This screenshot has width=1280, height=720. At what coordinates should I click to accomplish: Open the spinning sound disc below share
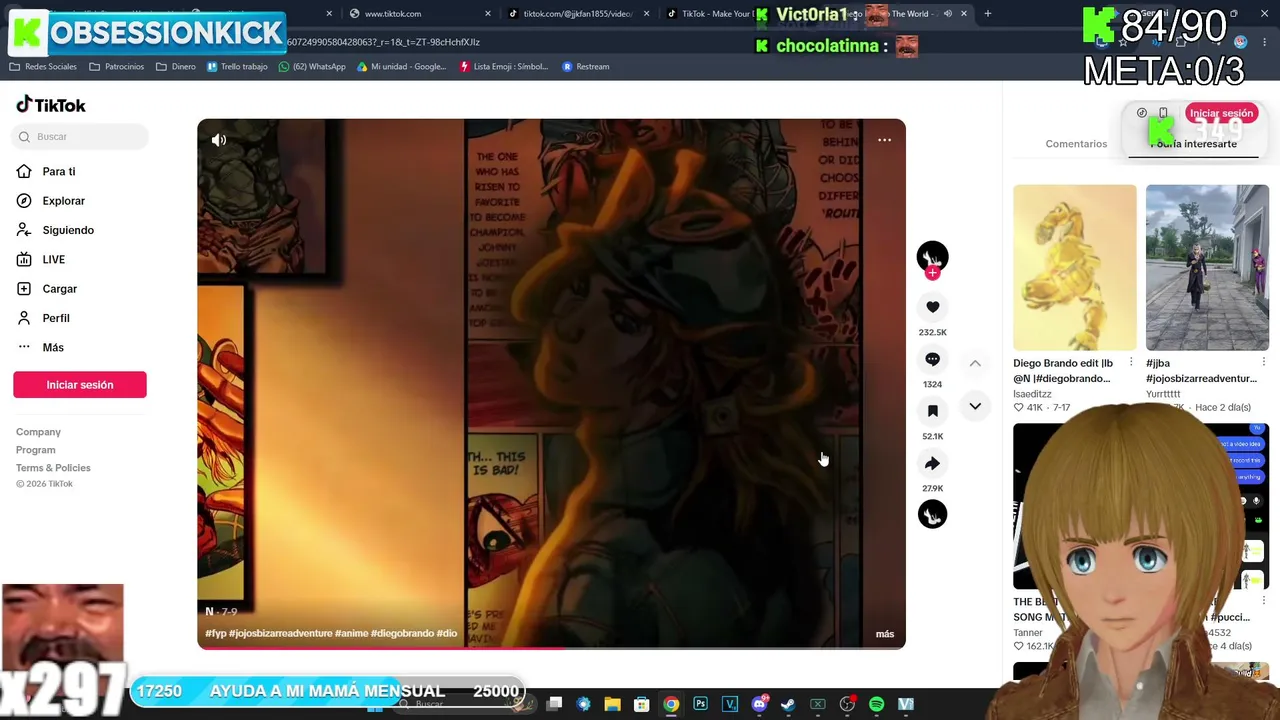(x=932, y=514)
